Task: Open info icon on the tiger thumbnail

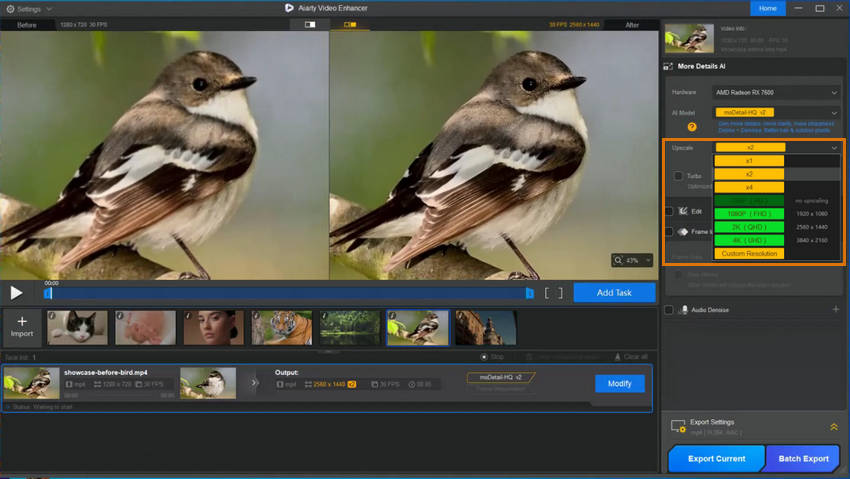Action: click(256, 315)
